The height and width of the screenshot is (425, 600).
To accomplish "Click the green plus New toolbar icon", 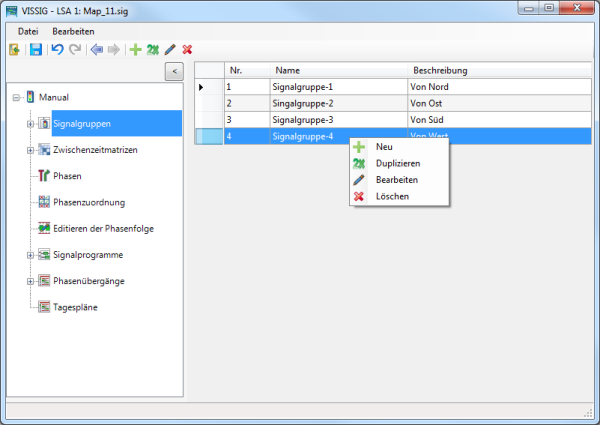I will tap(135, 50).
